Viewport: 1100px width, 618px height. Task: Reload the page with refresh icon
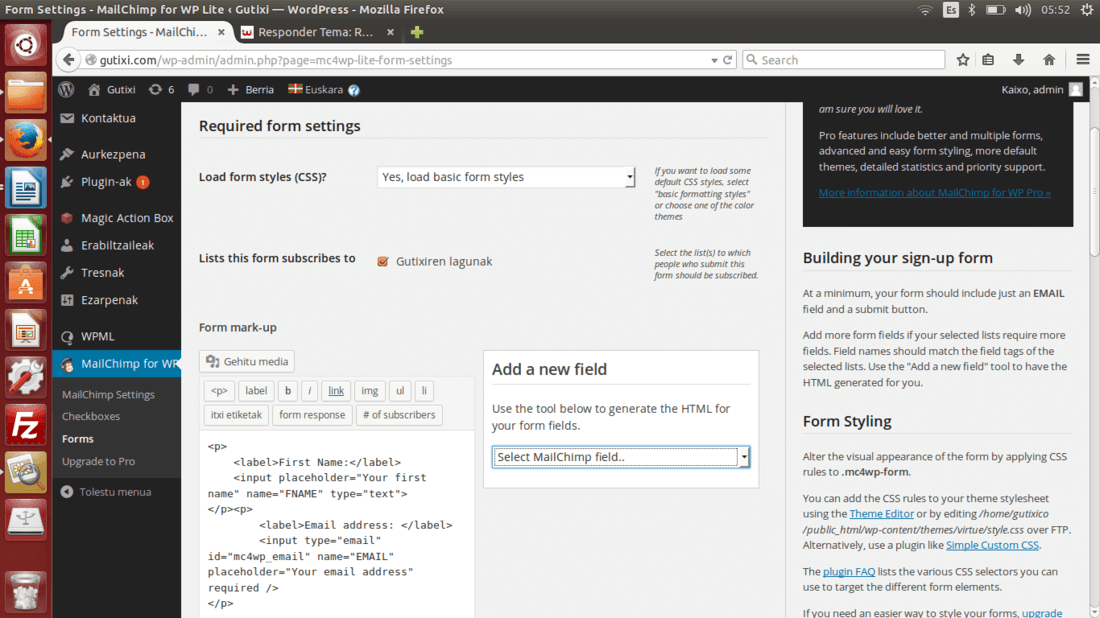(x=727, y=60)
